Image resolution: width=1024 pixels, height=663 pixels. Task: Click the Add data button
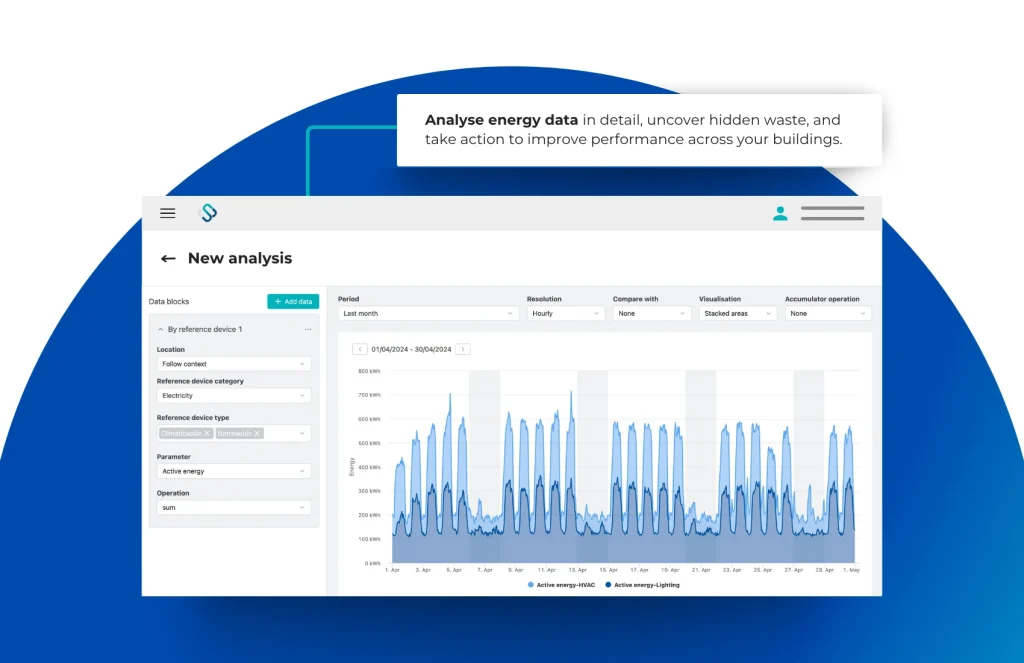293,301
